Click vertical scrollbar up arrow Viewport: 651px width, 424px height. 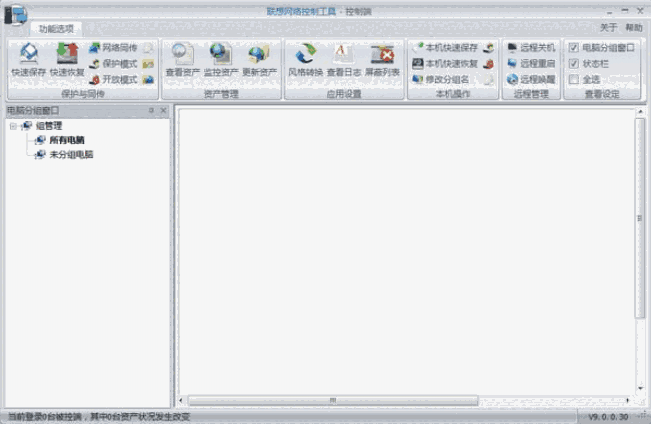640,112
